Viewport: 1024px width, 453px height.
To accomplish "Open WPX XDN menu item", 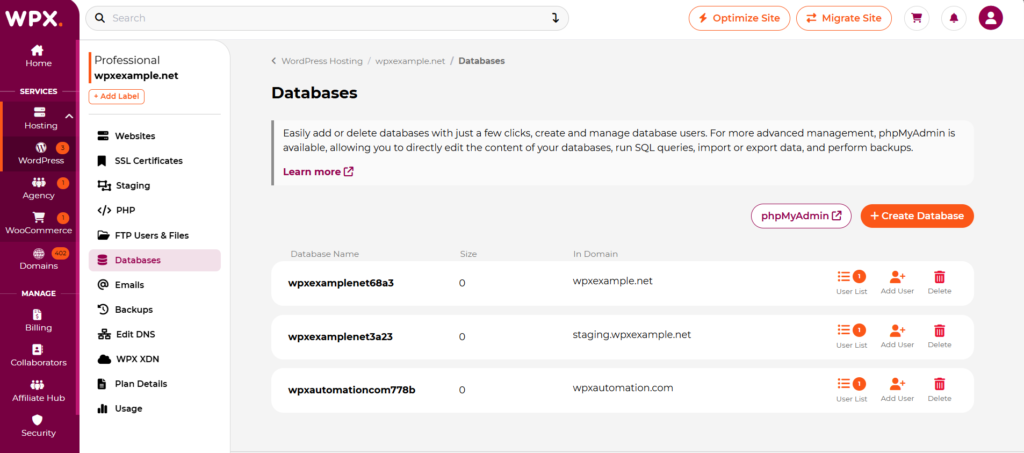I will [x=155, y=359].
